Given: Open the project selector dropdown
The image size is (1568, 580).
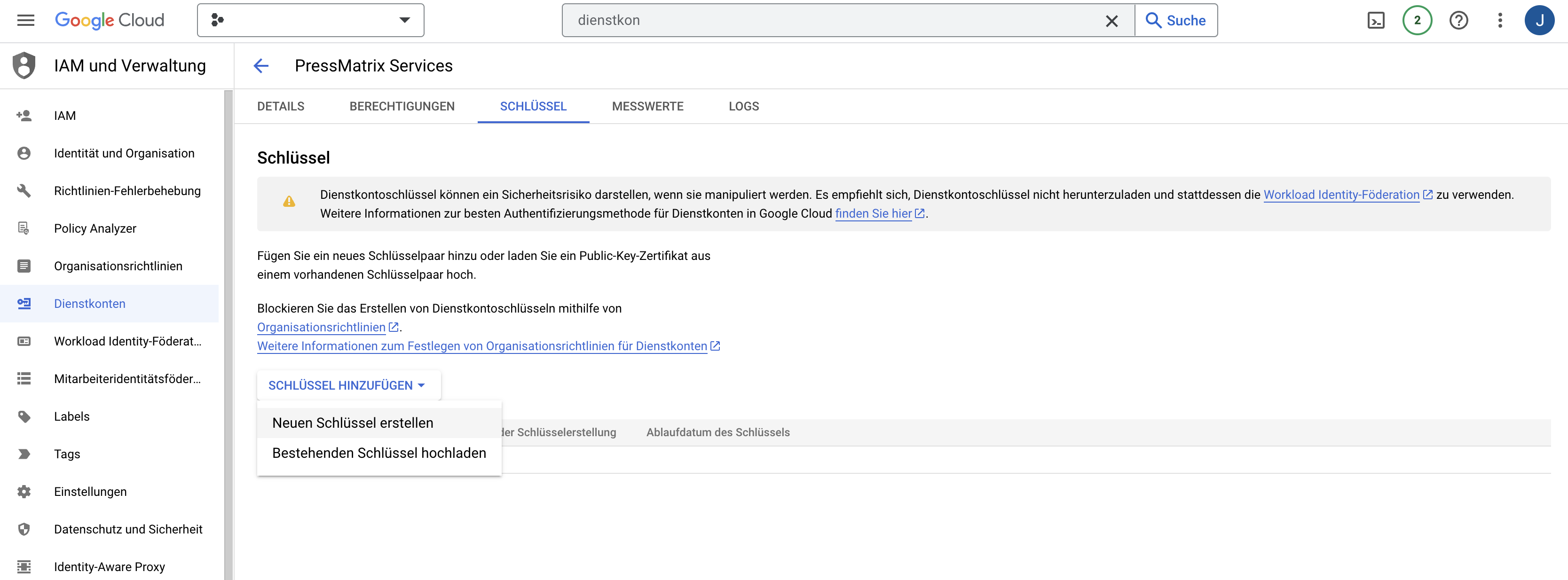Looking at the screenshot, I should point(310,21).
